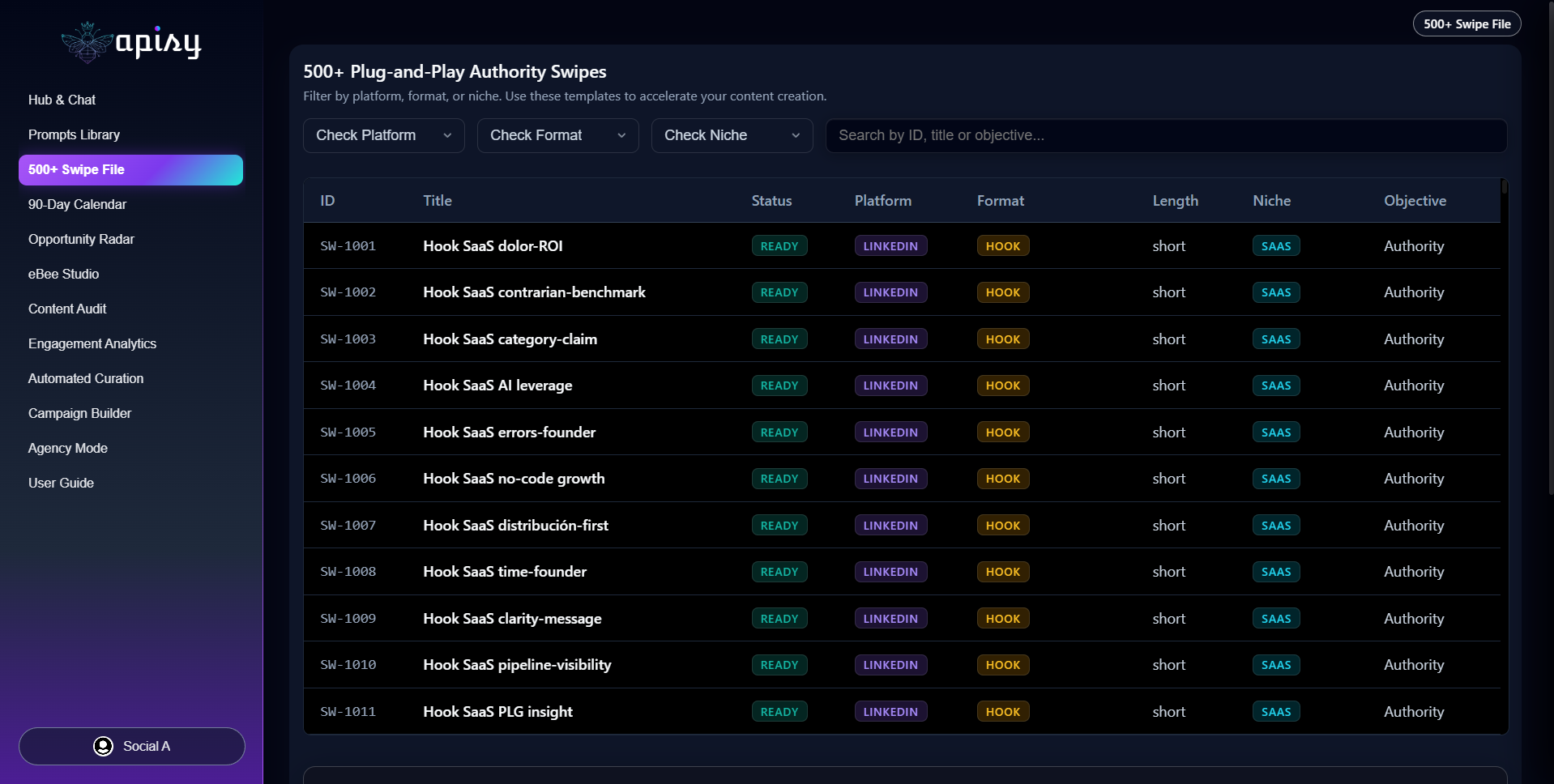Open the Check Niche dropdown

pos(732,135)
